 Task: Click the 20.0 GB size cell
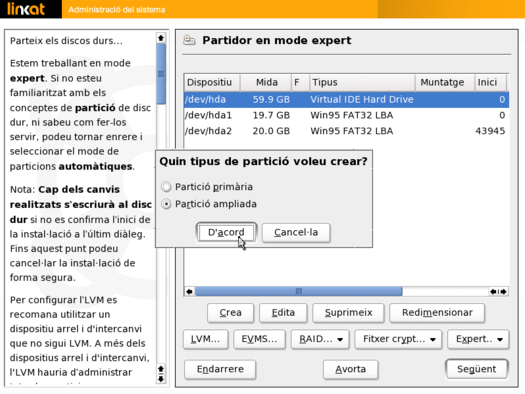click(x=271, y=131)
